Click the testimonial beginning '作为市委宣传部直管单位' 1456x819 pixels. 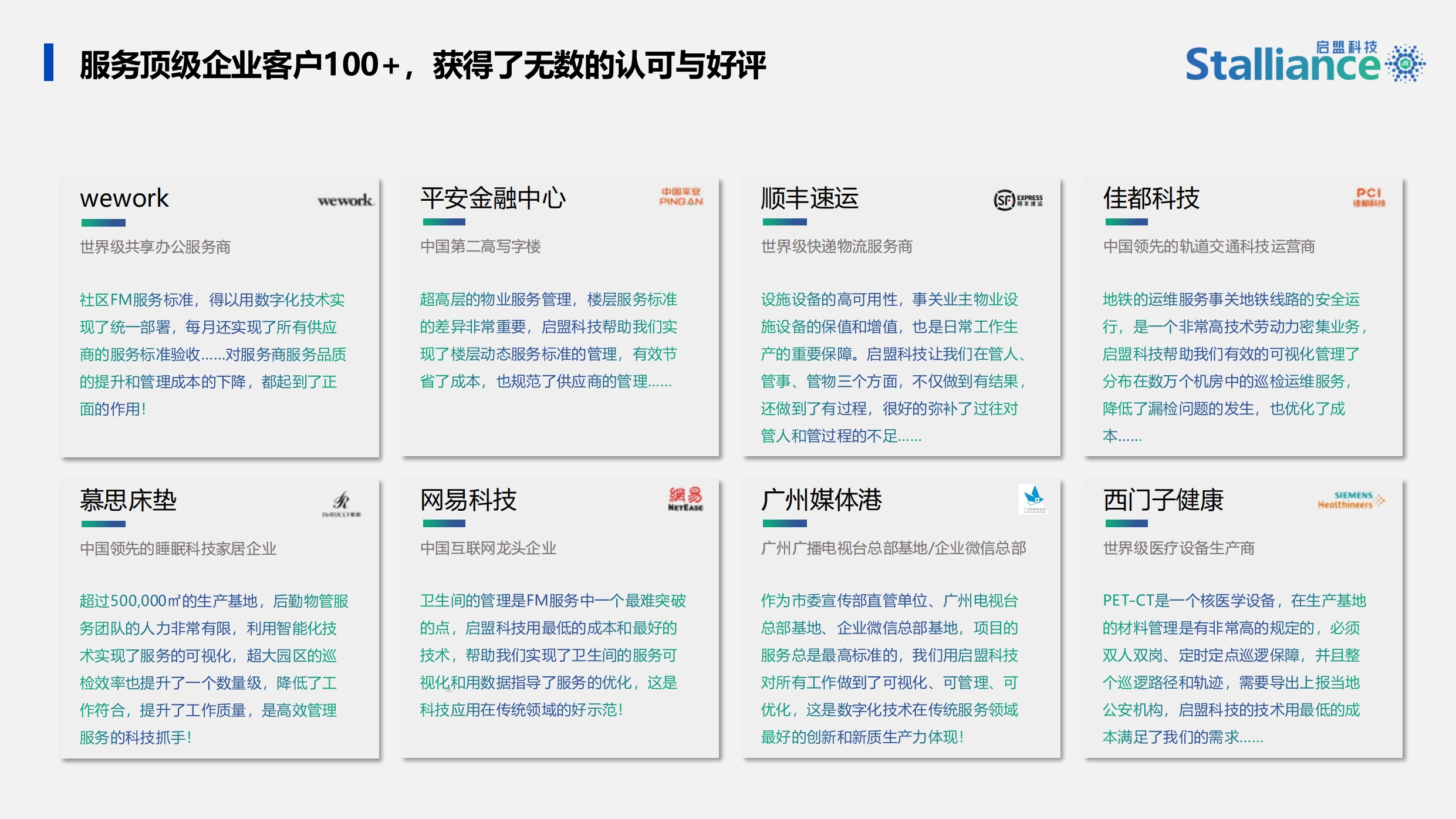[890, 669]
